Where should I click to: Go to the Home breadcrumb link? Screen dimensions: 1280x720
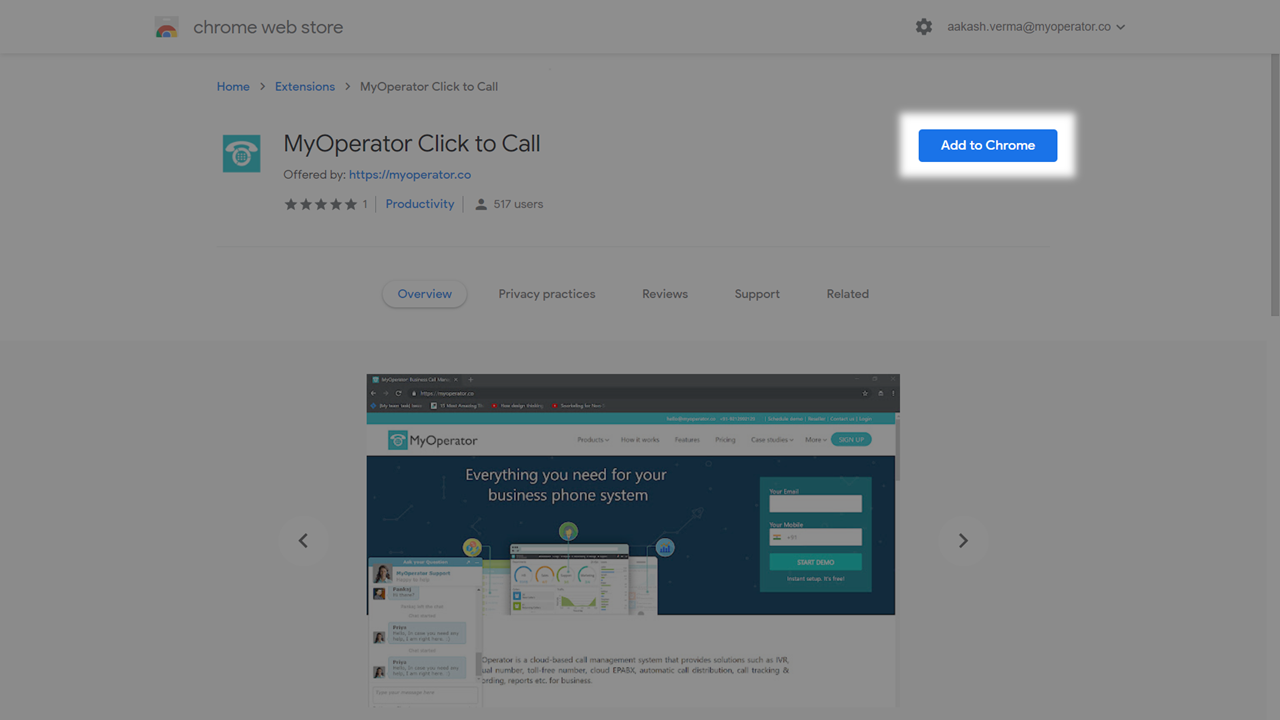click(233, 87)
